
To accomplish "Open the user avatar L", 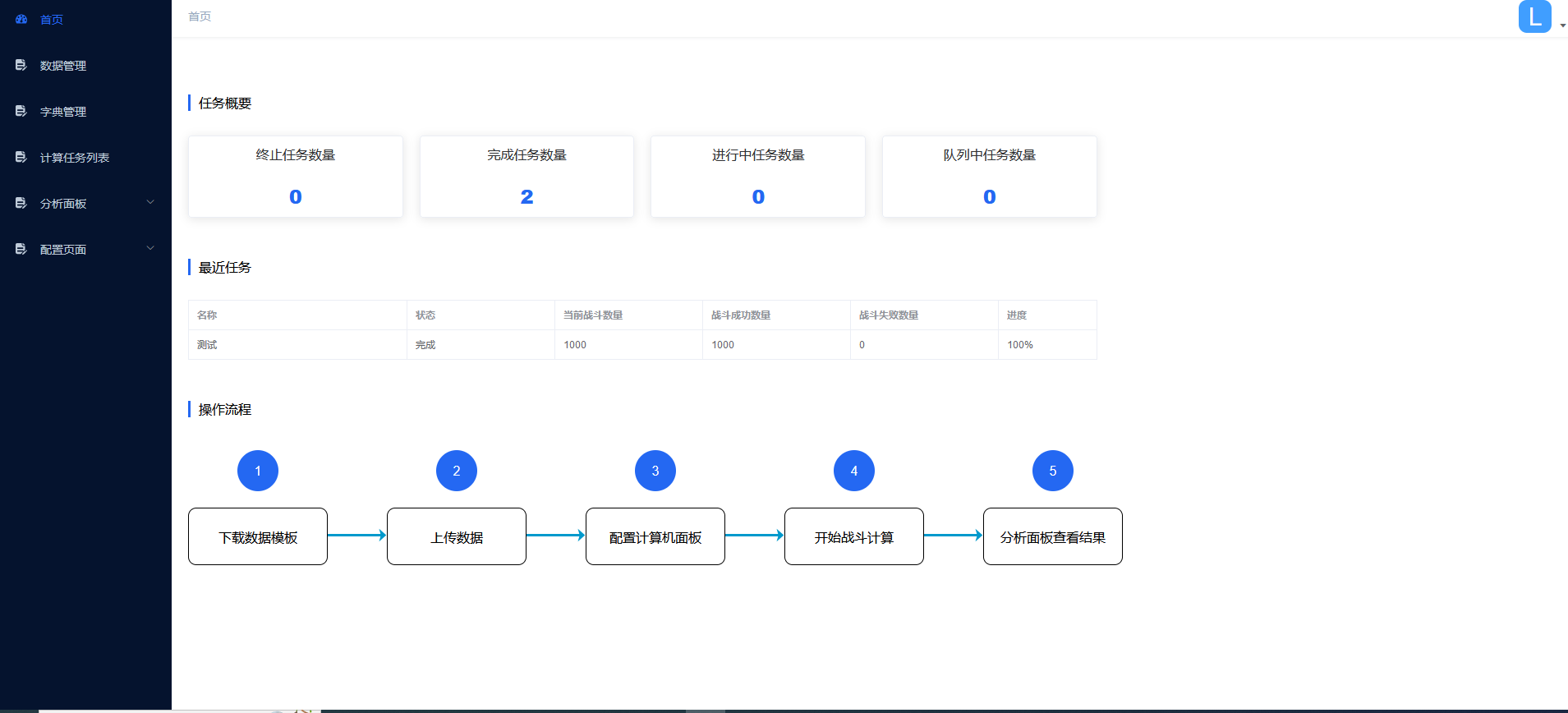I will click(1534, 16).
